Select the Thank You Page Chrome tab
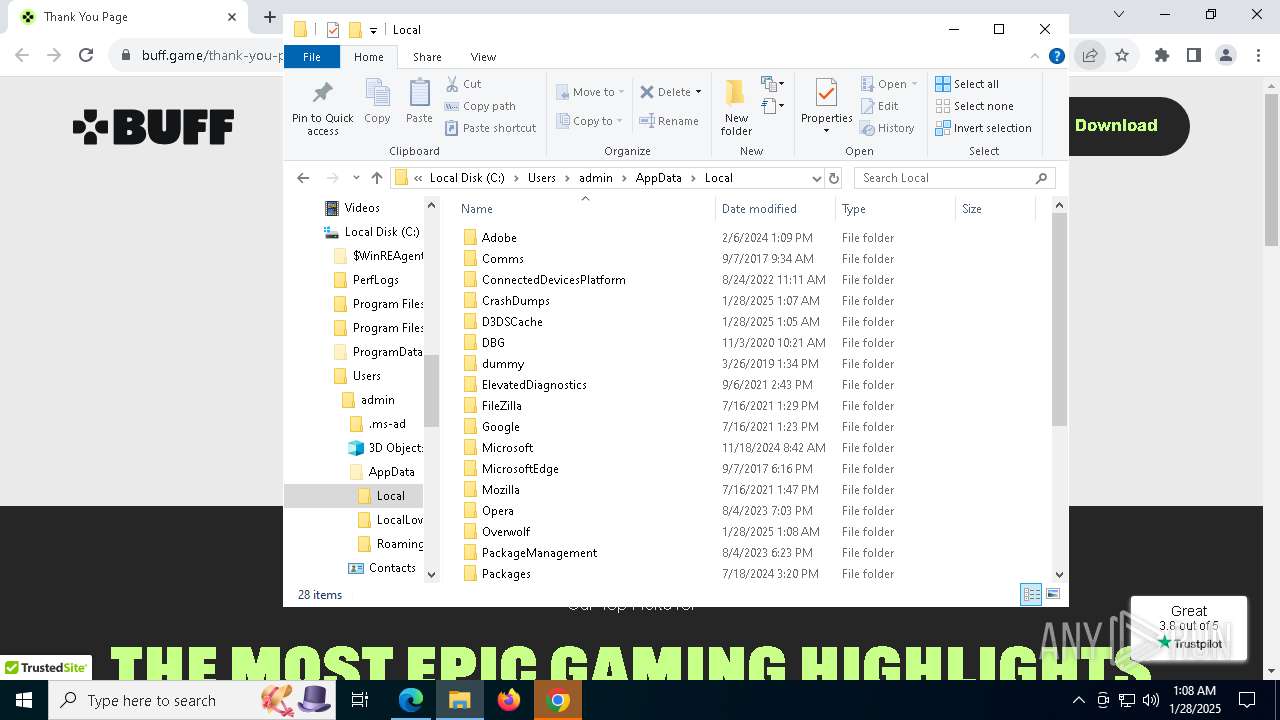This screenshot has height=720, width=1280. [125, 17]
